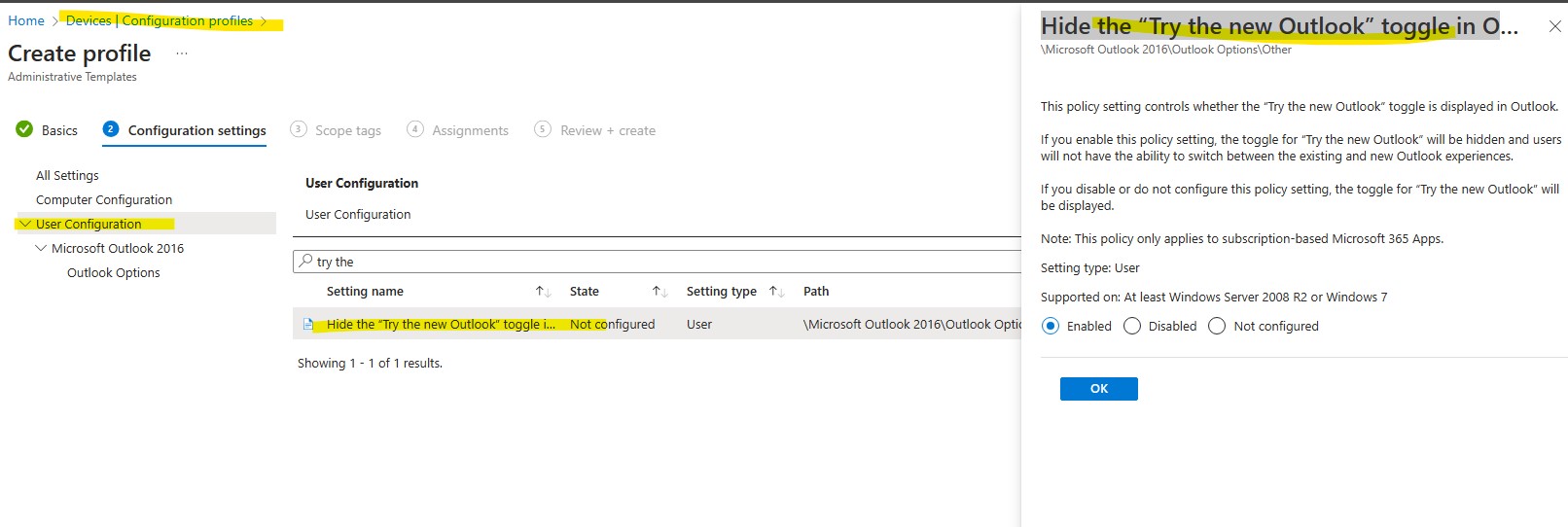Close the policy setting flyout panel
Viewport: 1568px width, 527px height.
click(1554, 27)
